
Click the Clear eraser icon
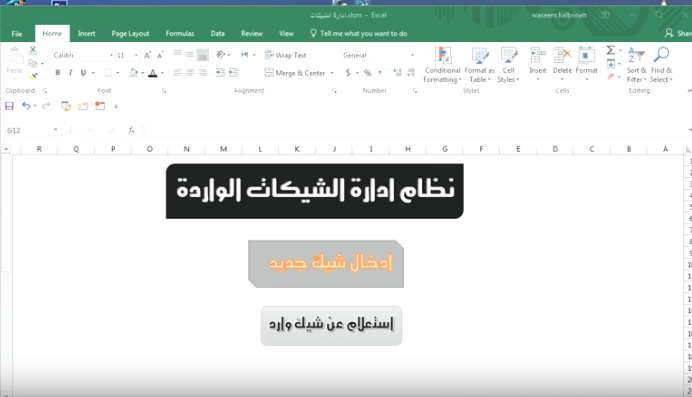pyautogui.click(x=611, y=77)
